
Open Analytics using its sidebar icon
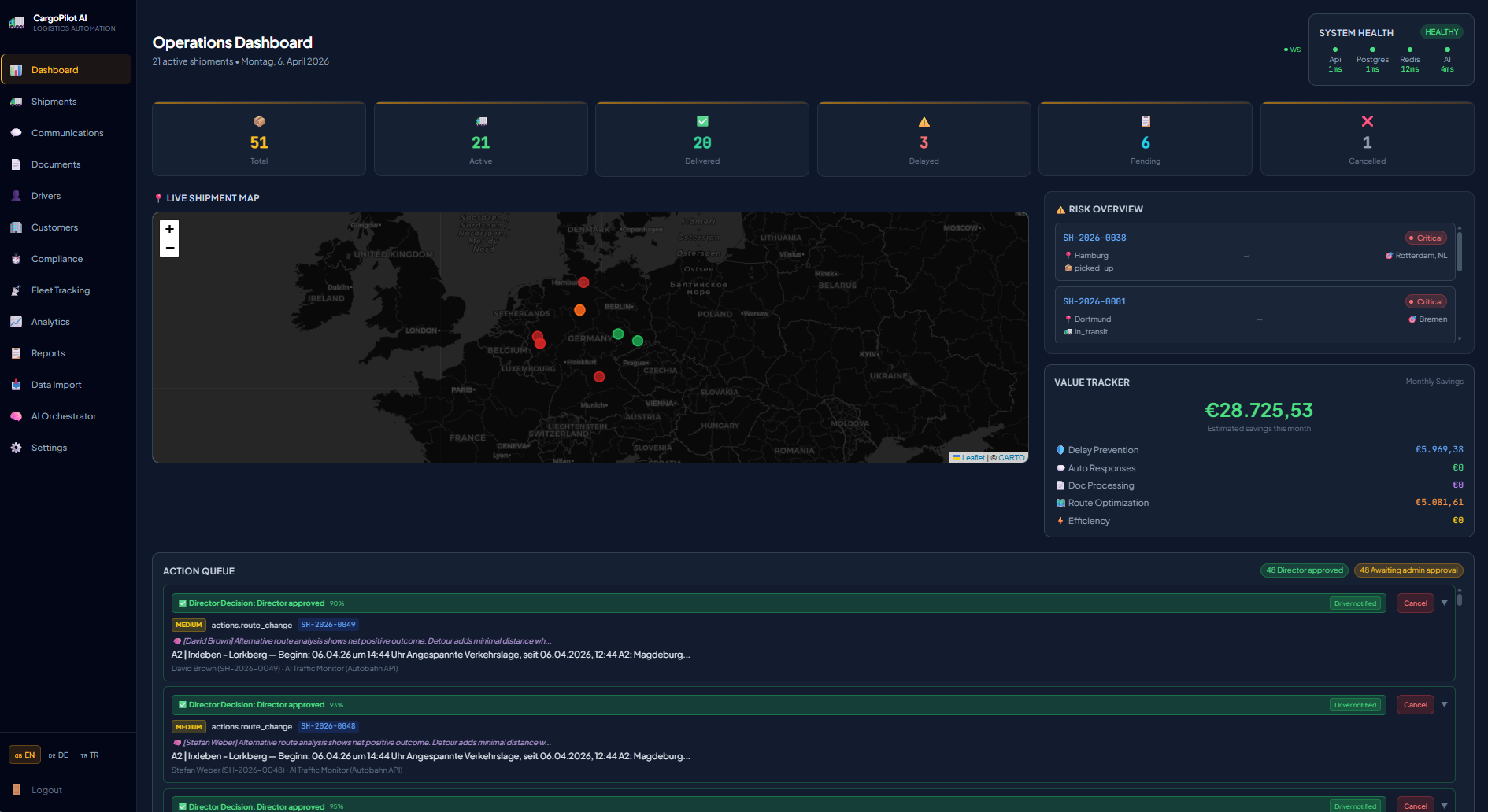[17, 321]
